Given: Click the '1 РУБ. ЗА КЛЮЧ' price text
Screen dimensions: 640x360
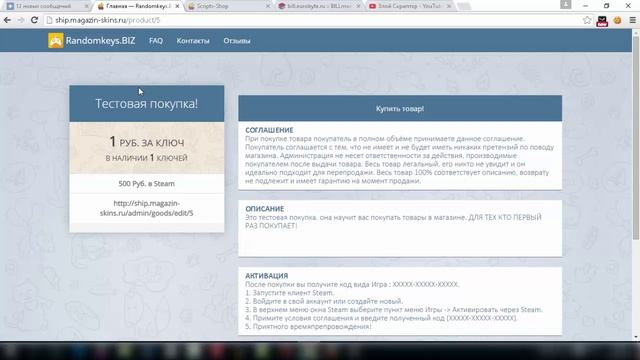Looking at the screenshot, I should 147,142.
